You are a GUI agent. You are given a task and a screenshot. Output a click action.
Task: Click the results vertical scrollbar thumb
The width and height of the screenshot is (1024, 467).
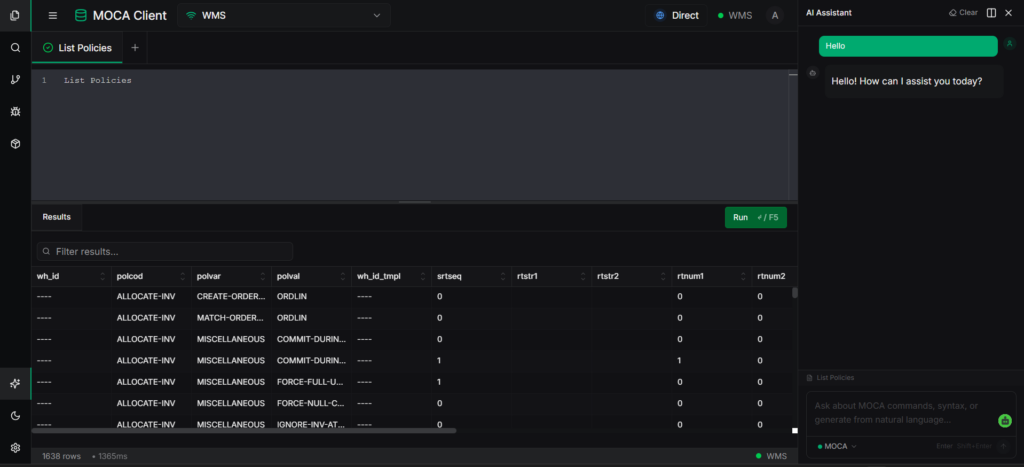click(795, 293)
